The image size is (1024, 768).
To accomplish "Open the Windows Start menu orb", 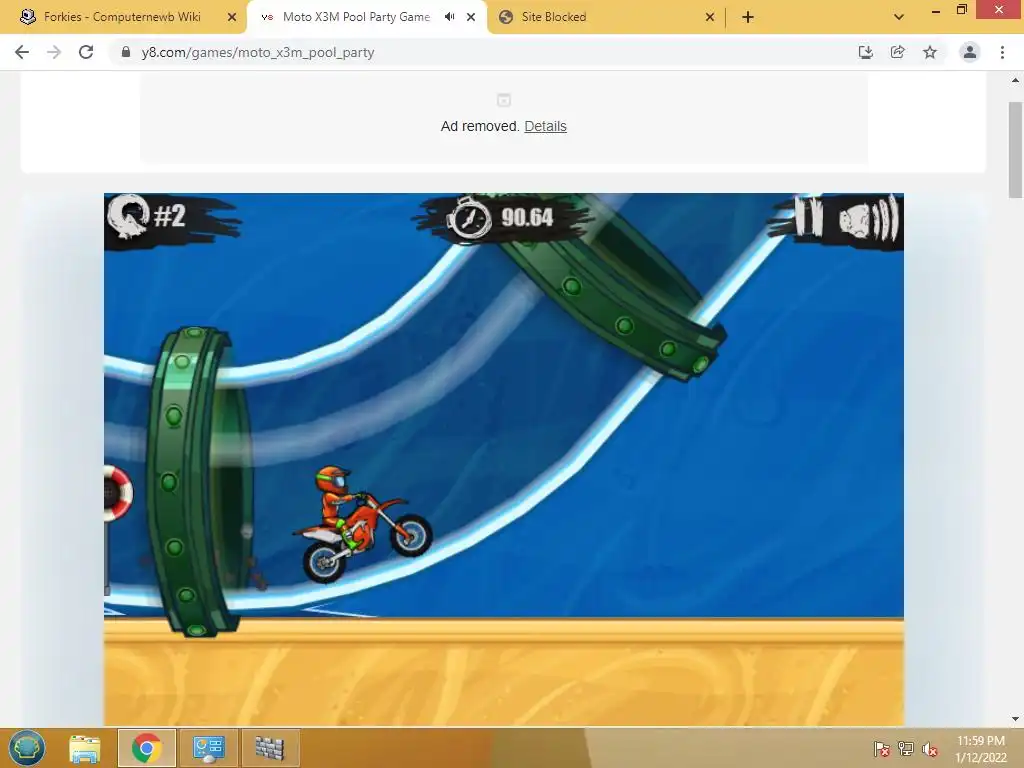I will coord(27,748).
